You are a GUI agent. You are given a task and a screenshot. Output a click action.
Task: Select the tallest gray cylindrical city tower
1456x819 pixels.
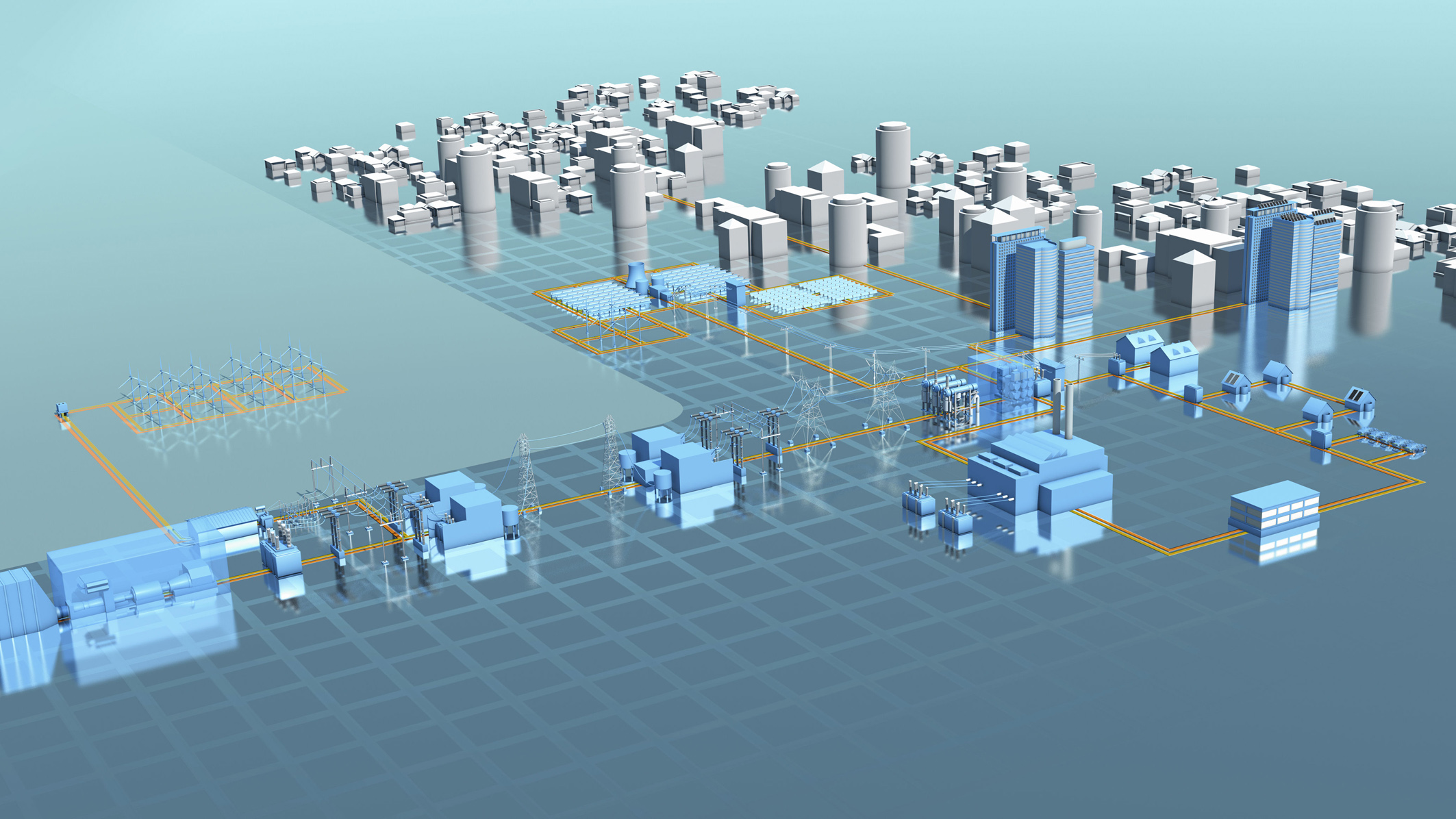(892, 162)
